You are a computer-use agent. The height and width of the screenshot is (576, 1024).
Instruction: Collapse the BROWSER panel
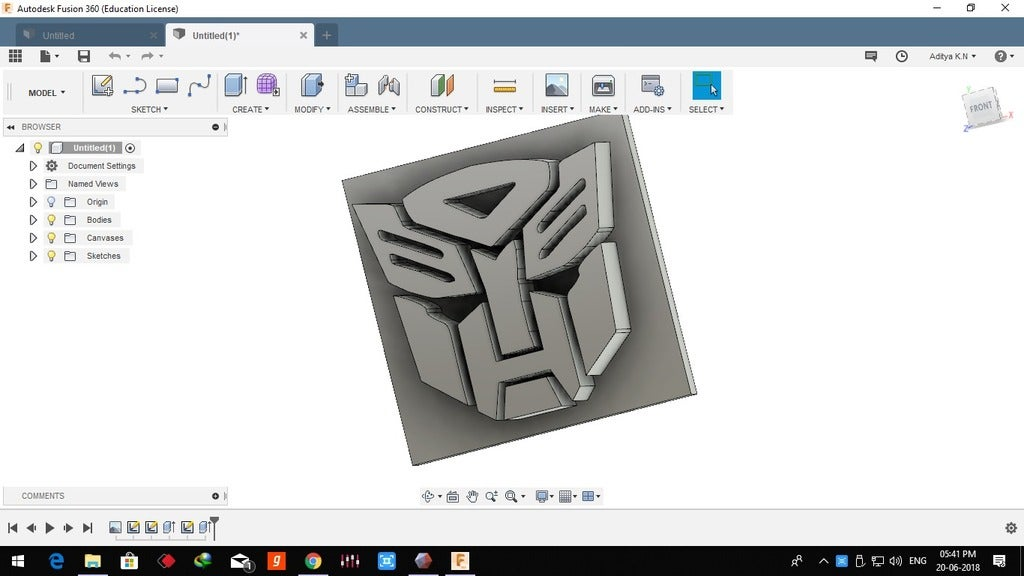pyautogui.click(x=9, y=127)
